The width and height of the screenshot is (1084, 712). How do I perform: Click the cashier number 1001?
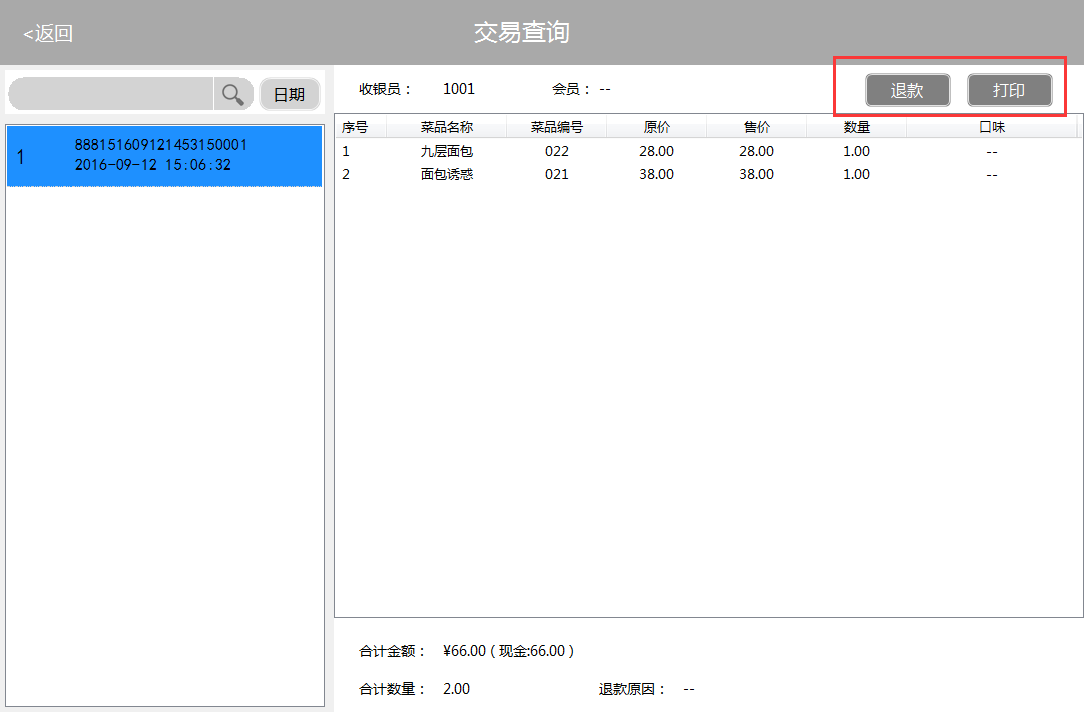tap(458, 89)
